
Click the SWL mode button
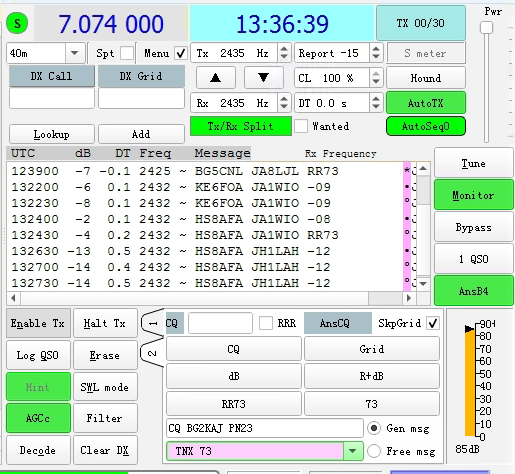(105, 387)
